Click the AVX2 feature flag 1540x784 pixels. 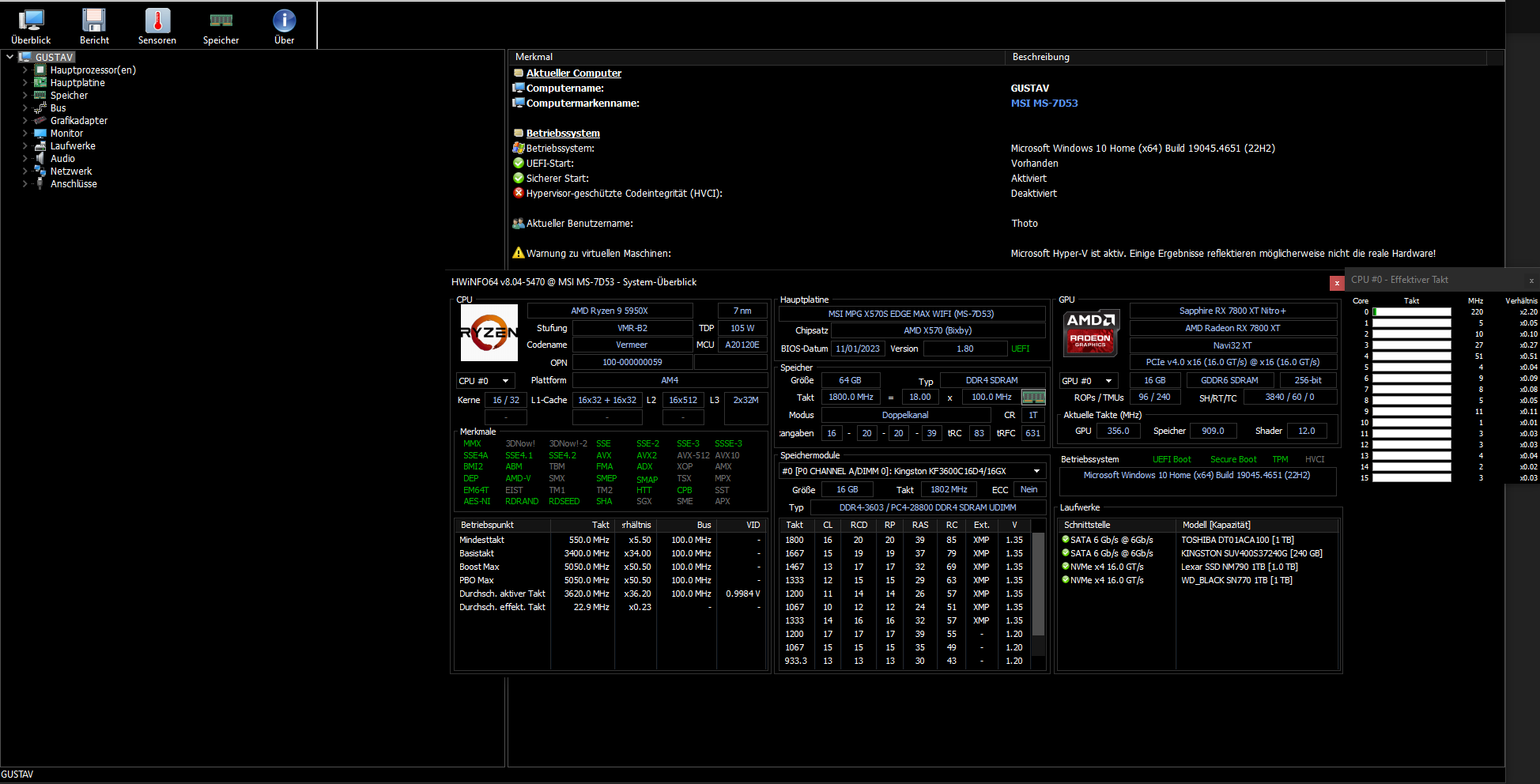tap(646, 455)
